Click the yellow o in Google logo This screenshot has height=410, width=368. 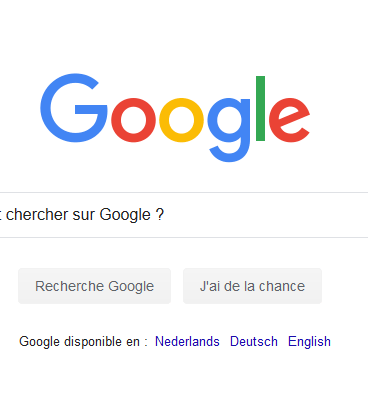pos(181,120)
